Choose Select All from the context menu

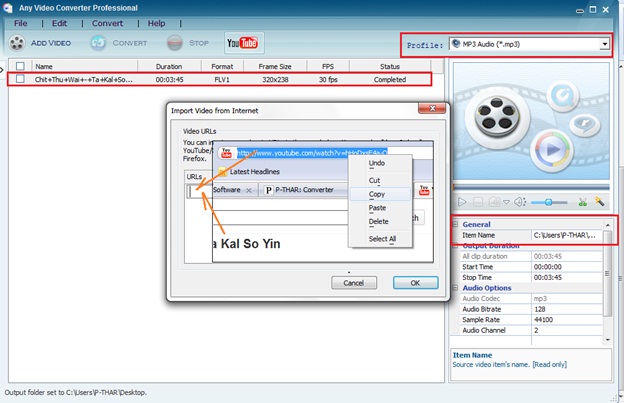click(380, 239)
